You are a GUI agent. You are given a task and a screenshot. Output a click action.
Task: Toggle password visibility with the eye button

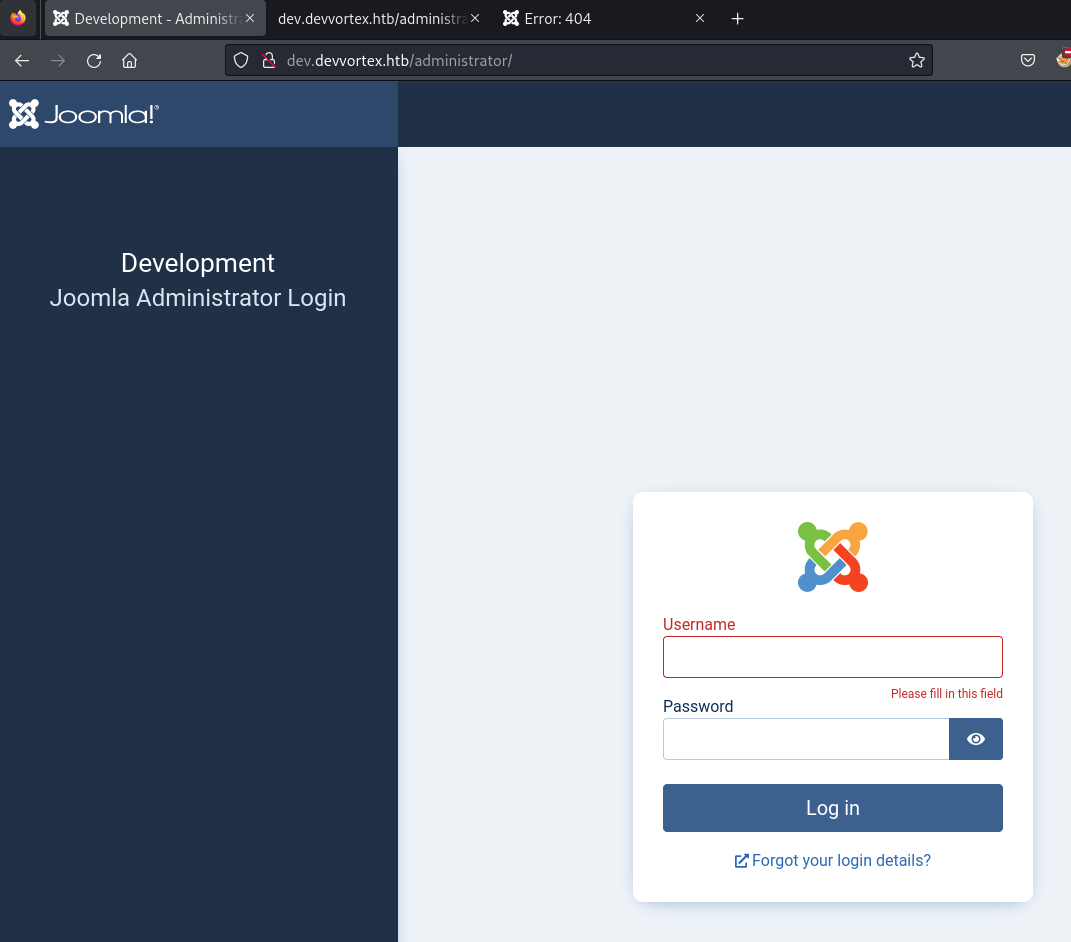coord(975,738)
